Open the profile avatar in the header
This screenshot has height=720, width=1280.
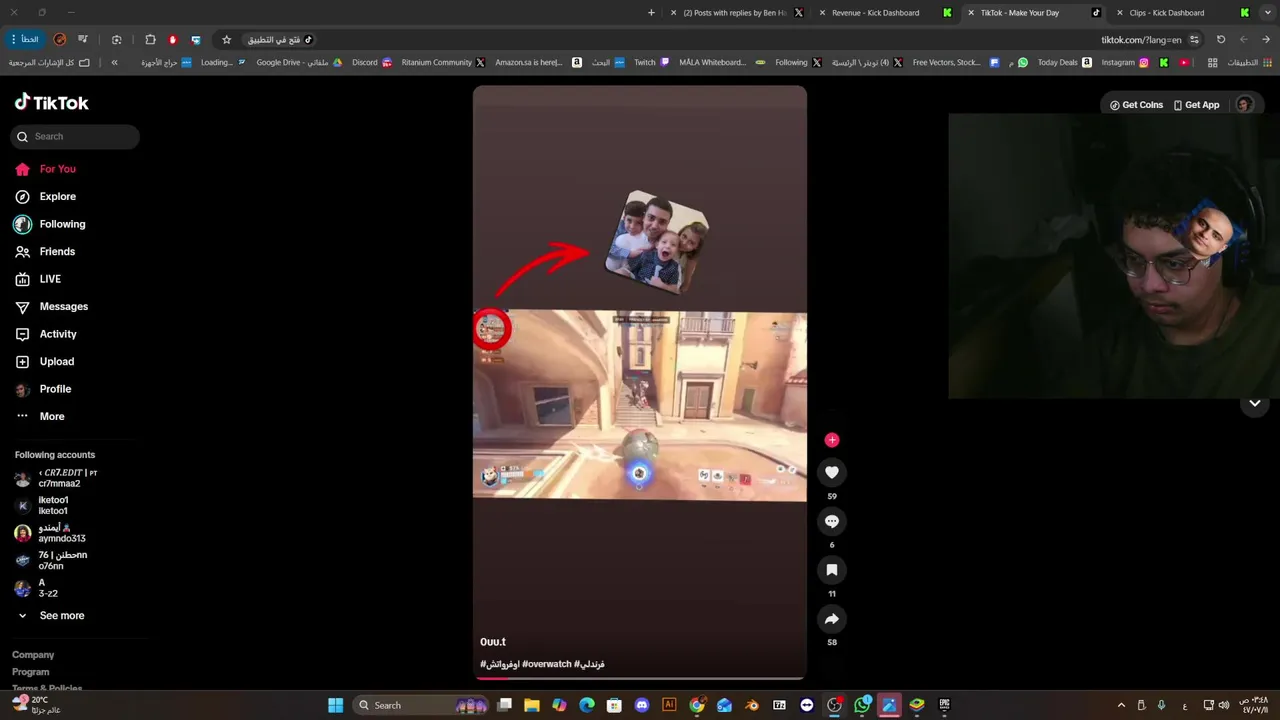pos(1244,105)
